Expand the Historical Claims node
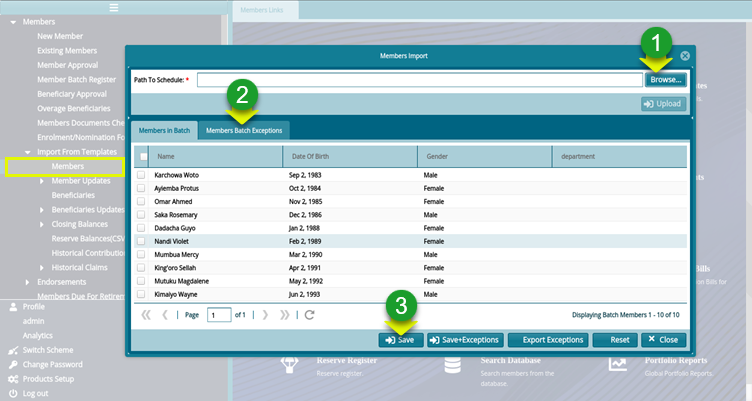 (x=42, y=267)
